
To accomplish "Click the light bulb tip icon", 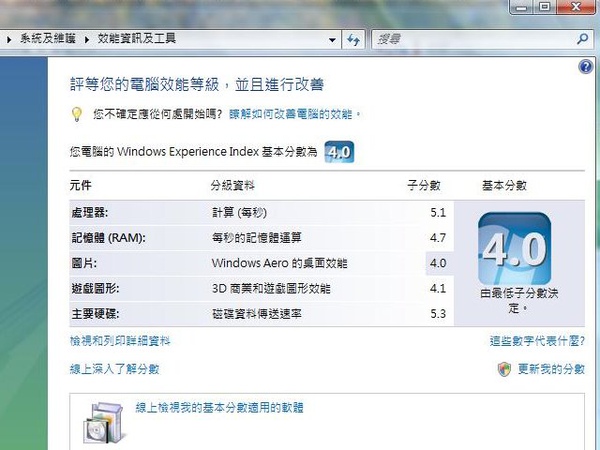I will (77, 114).
